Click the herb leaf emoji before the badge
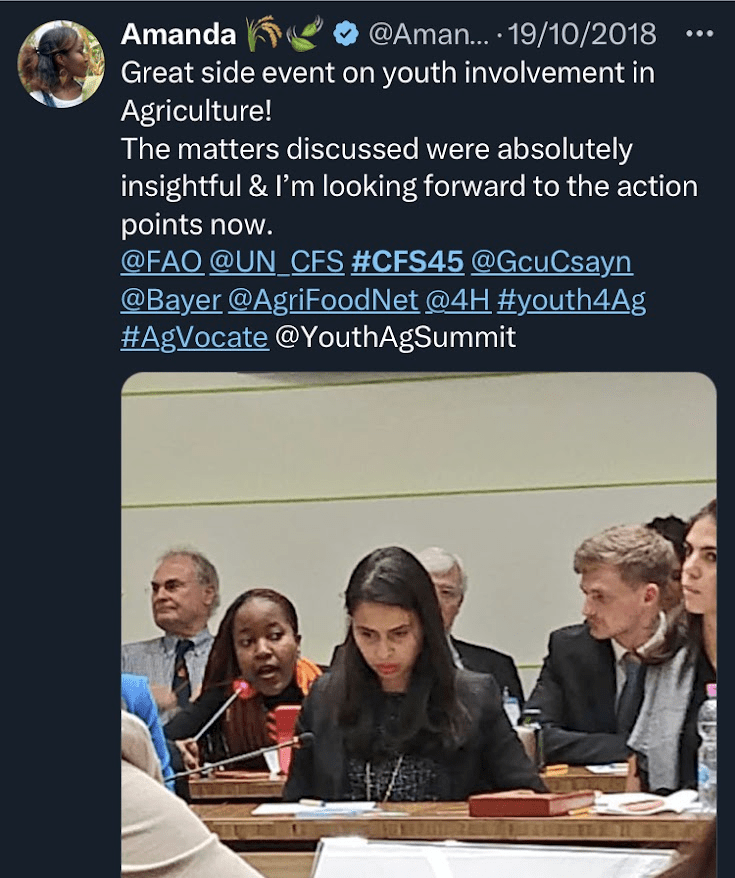 pyautogui.click(x=304, y=34)
